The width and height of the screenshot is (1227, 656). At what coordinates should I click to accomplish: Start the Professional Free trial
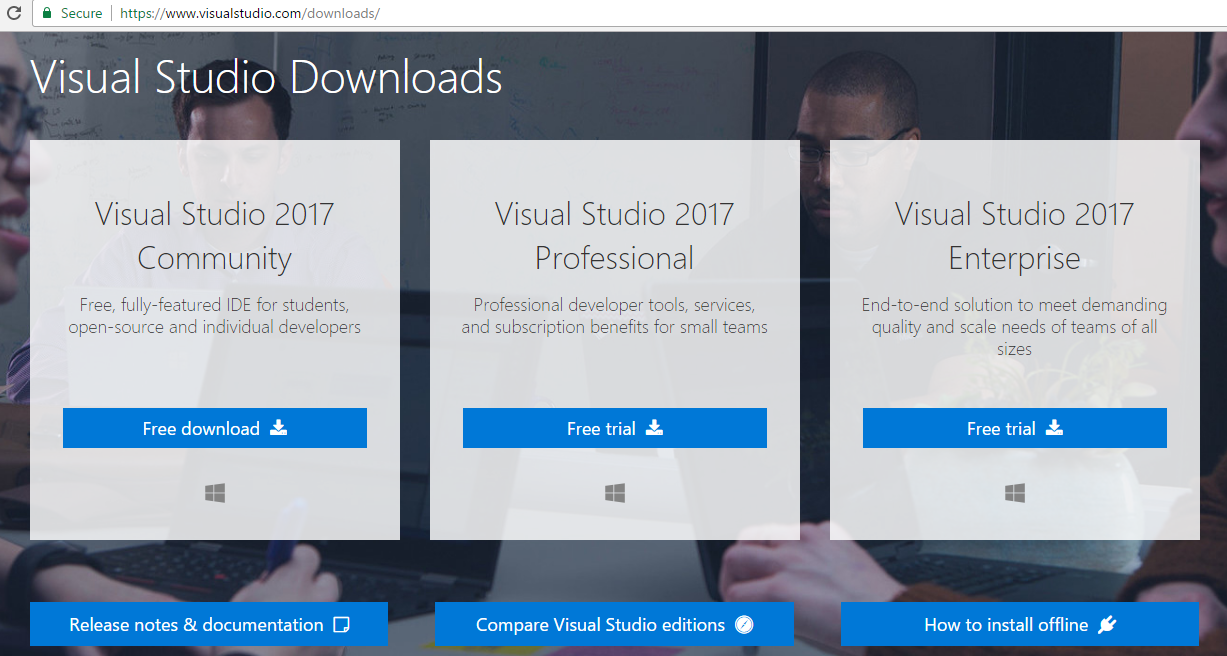(615, 428)
